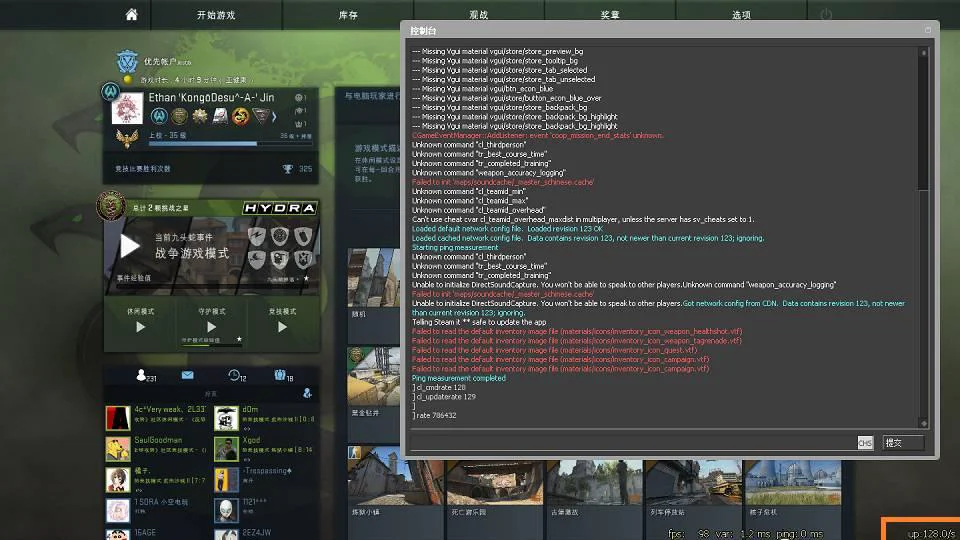Click the console scrollbar up arrow
The height and width of the screenshot is (540, 960).
coord(923,53)
